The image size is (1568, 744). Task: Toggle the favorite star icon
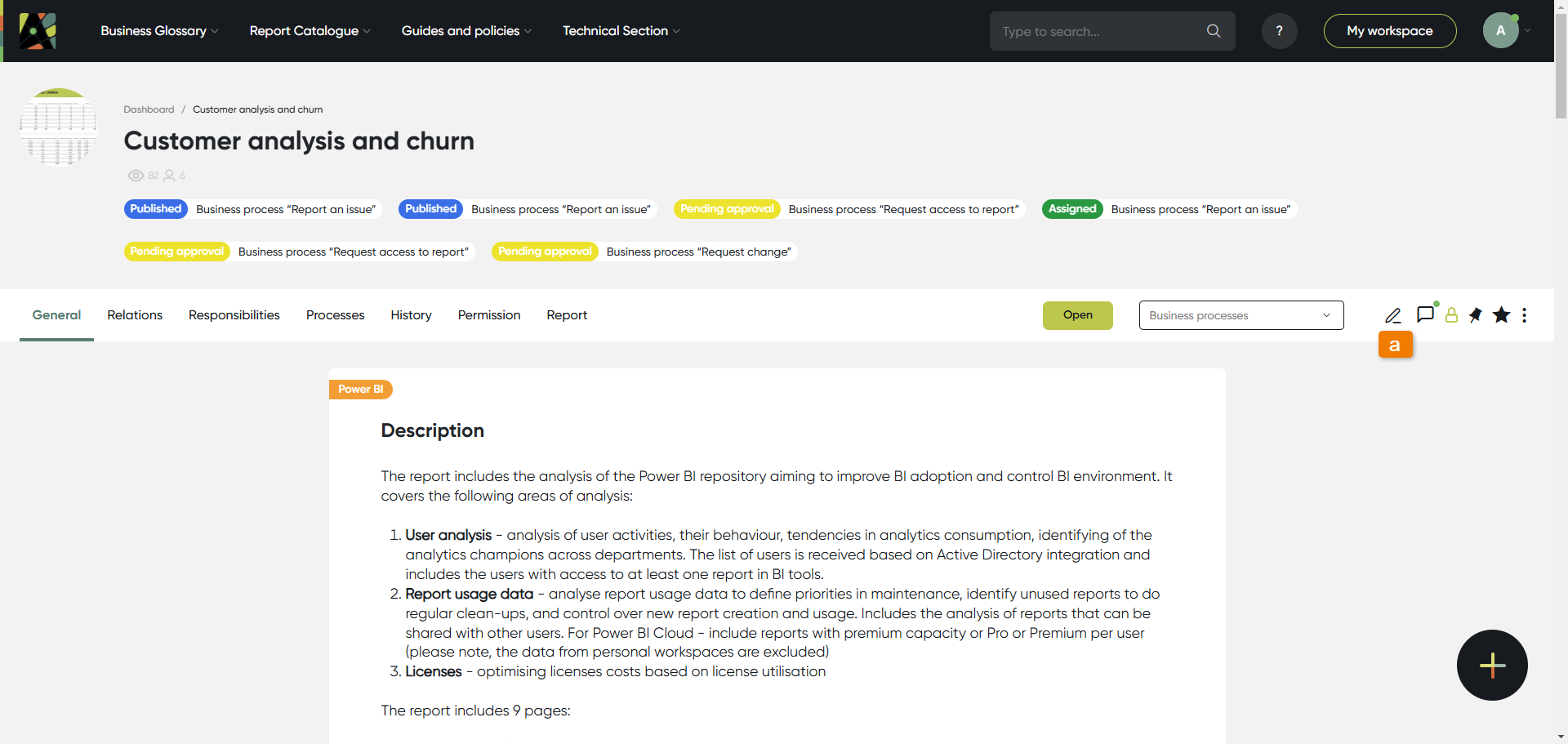(x=1501, y=315)
